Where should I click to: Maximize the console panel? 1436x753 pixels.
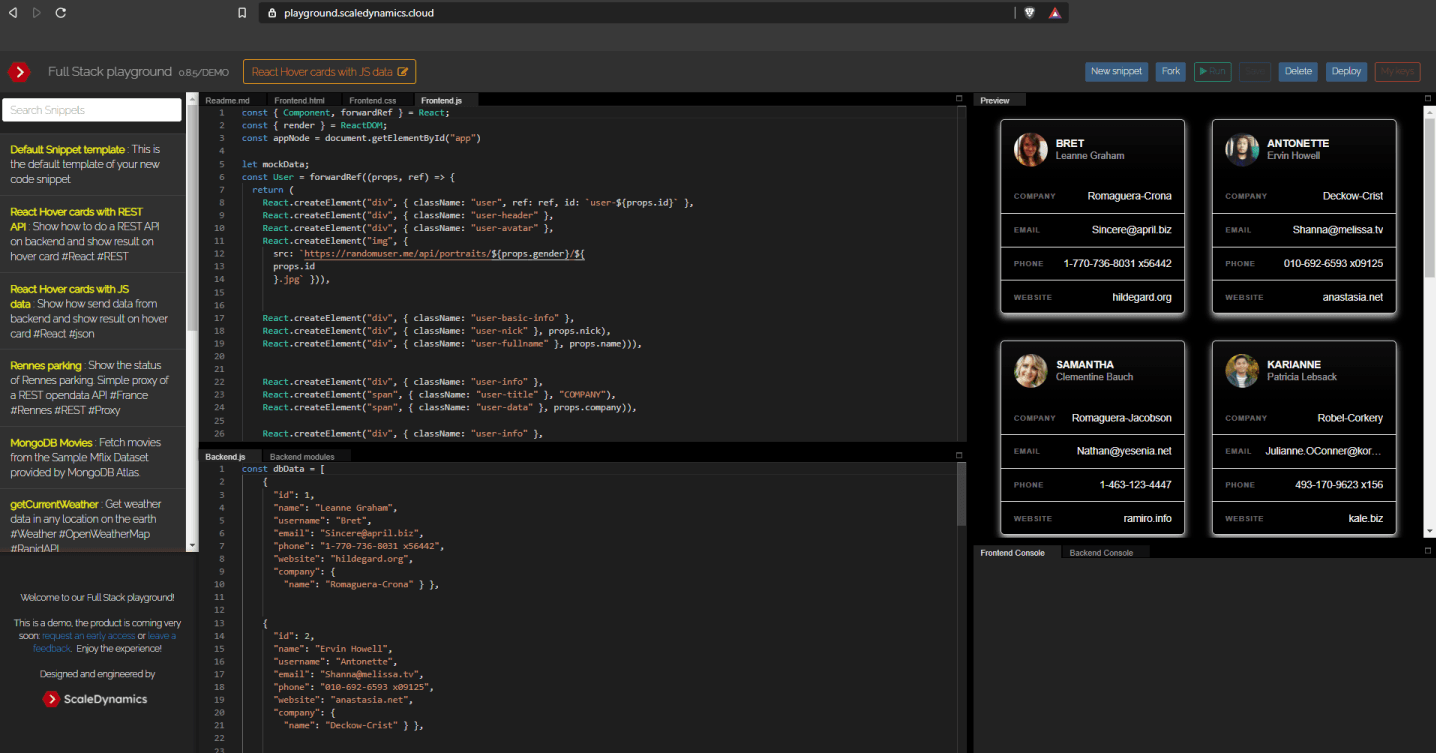pos(1427,552)
